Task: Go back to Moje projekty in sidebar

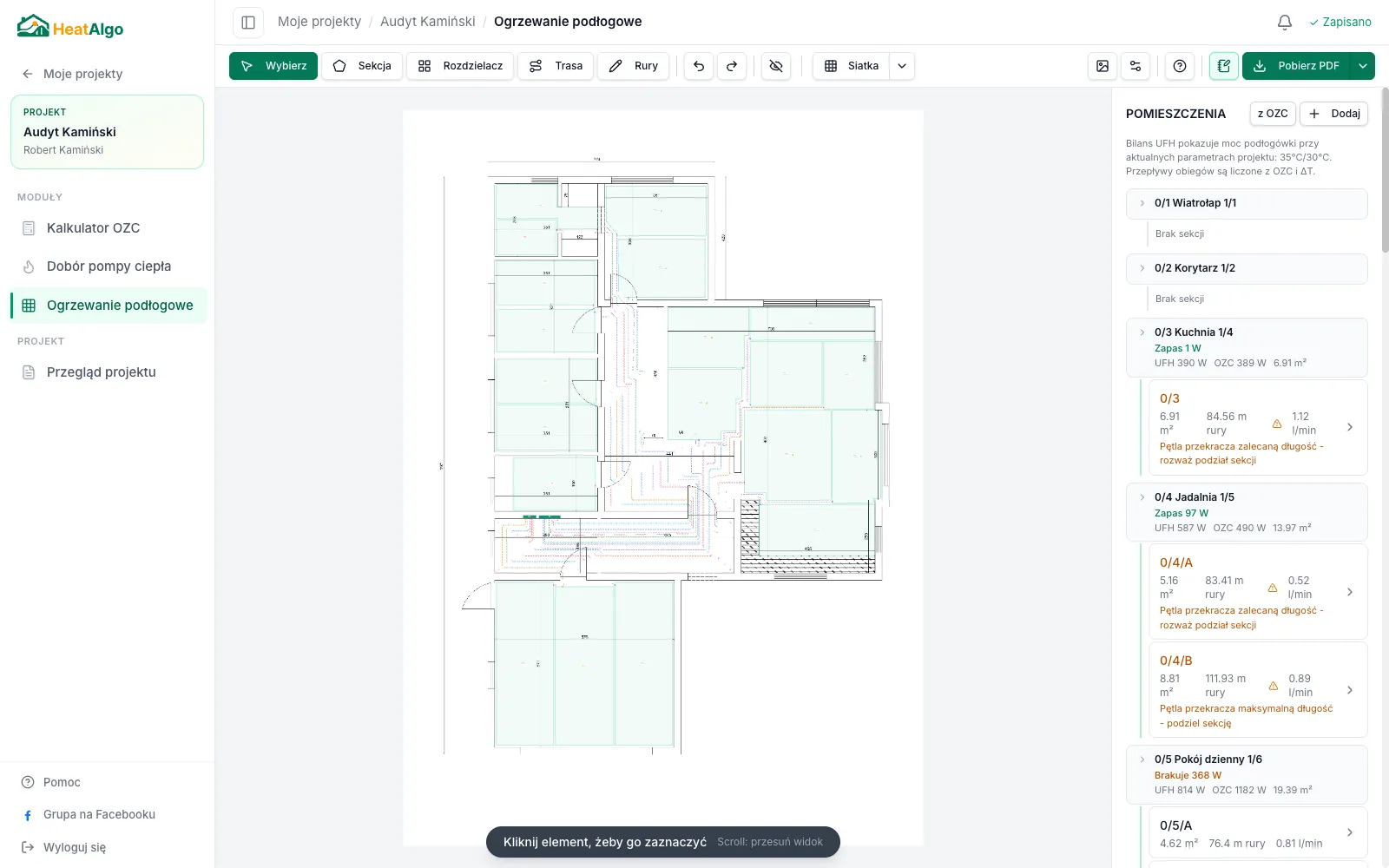Action: (x=73, y=74)
